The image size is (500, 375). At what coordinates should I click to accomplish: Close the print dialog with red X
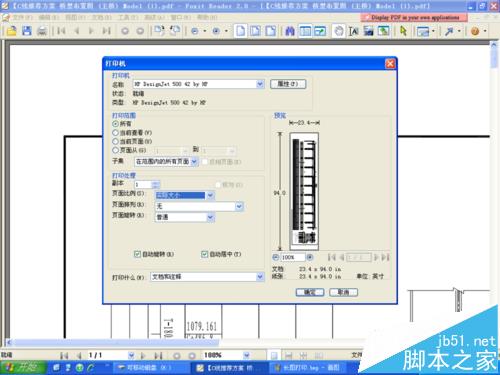coord(390,63)
